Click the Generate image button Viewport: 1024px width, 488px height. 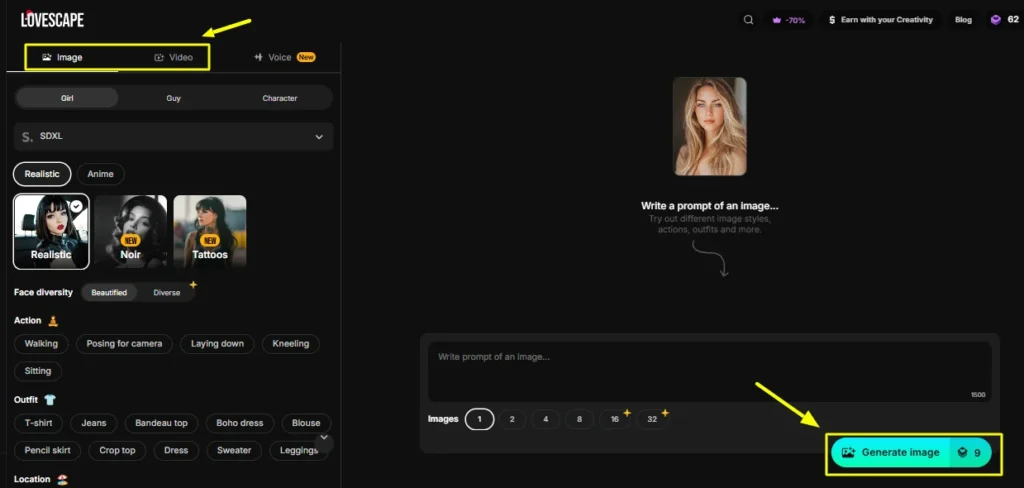coord(911,452)
